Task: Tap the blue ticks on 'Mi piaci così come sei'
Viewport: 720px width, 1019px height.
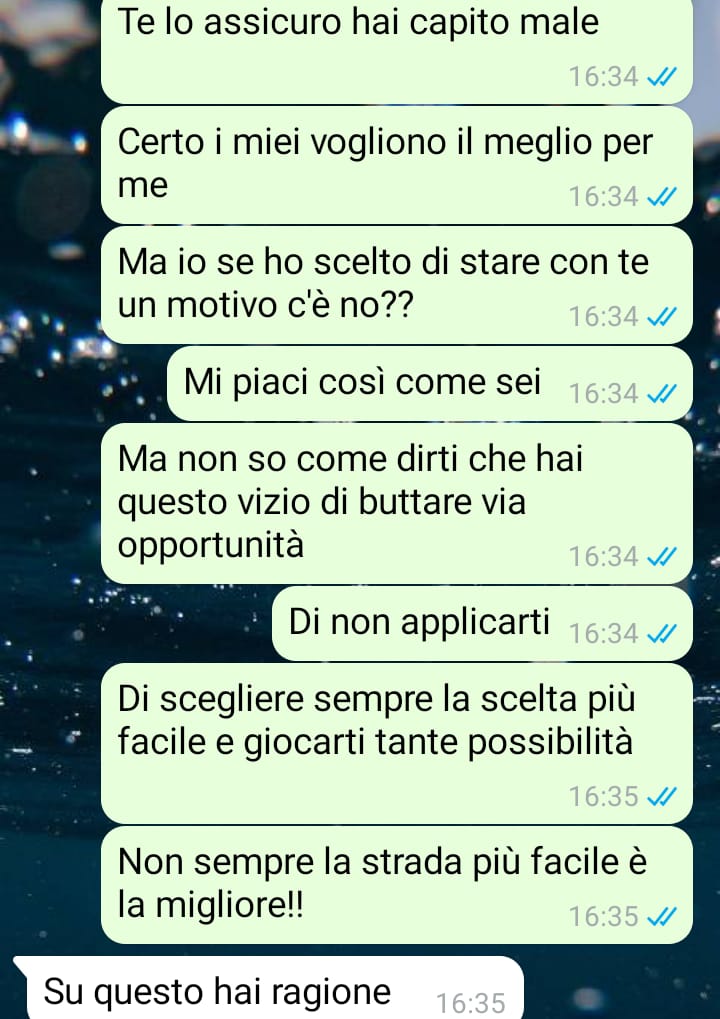Action: (662, 394)
